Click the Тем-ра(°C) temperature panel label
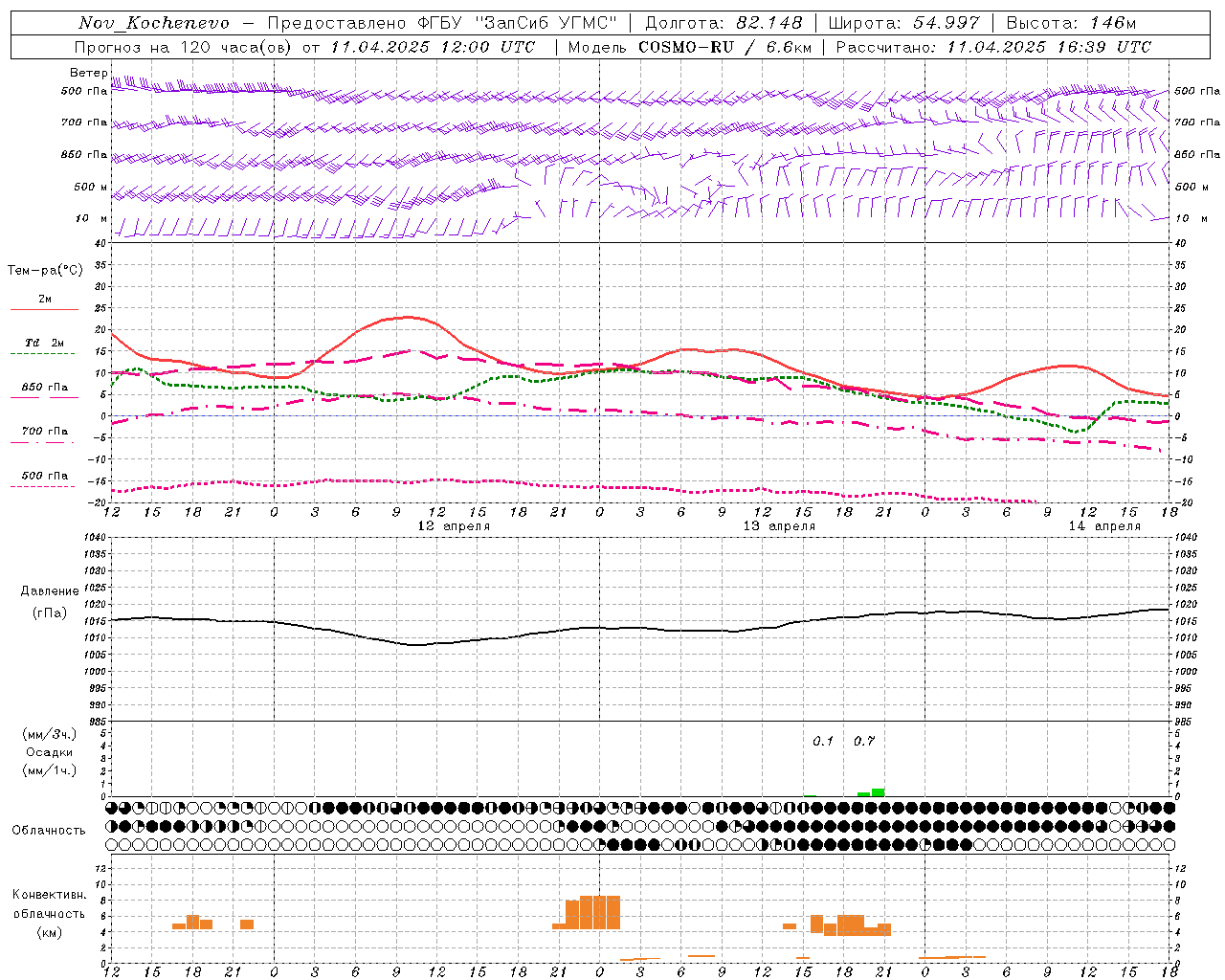The image size is (1225, 980). (45, 271)
